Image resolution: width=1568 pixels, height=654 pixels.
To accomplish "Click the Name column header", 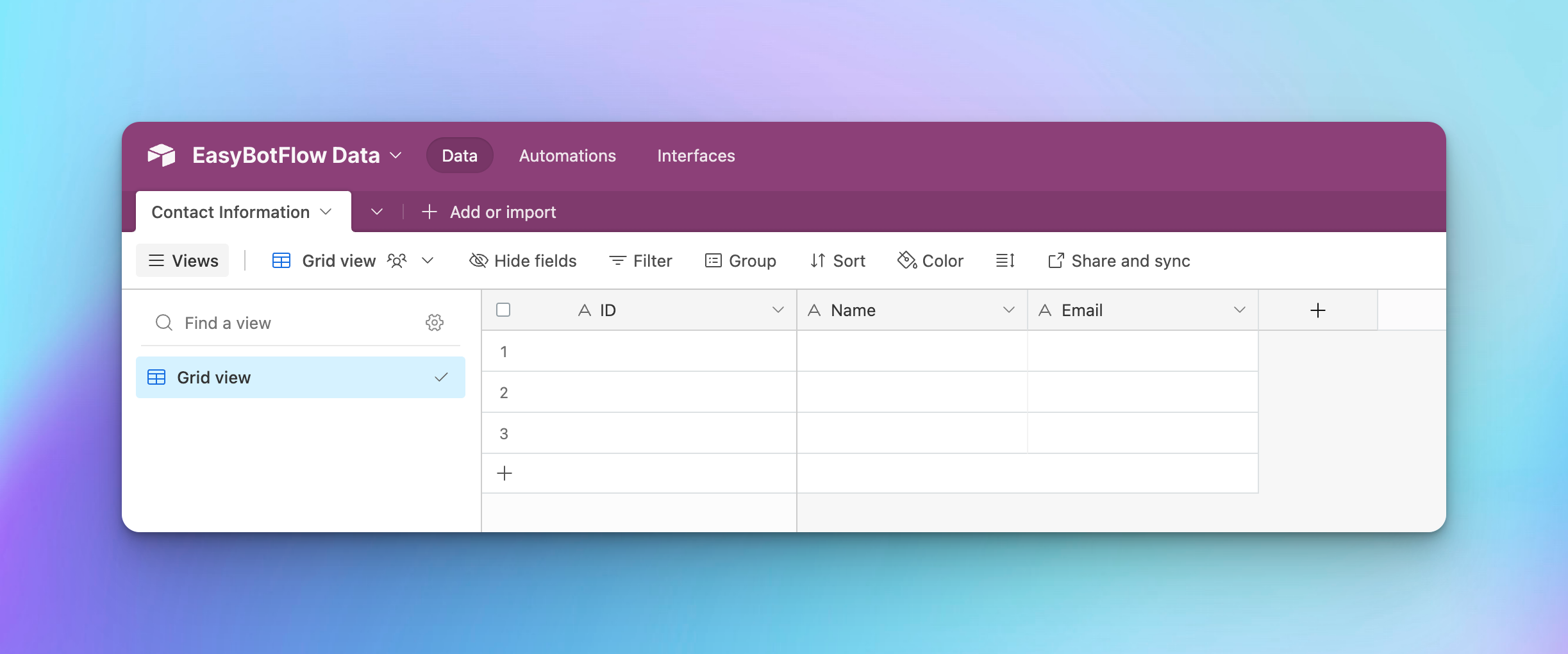I will coord(912,310).
